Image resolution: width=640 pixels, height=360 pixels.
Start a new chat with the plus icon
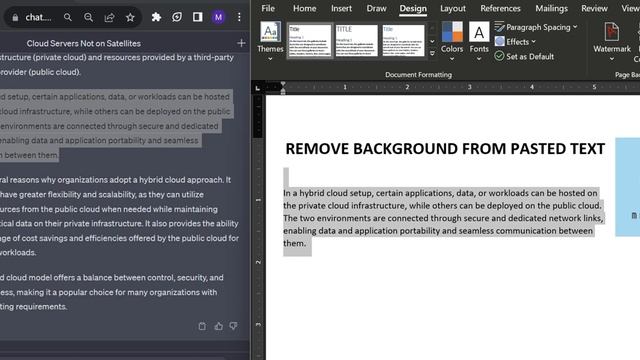pos(241,43)
